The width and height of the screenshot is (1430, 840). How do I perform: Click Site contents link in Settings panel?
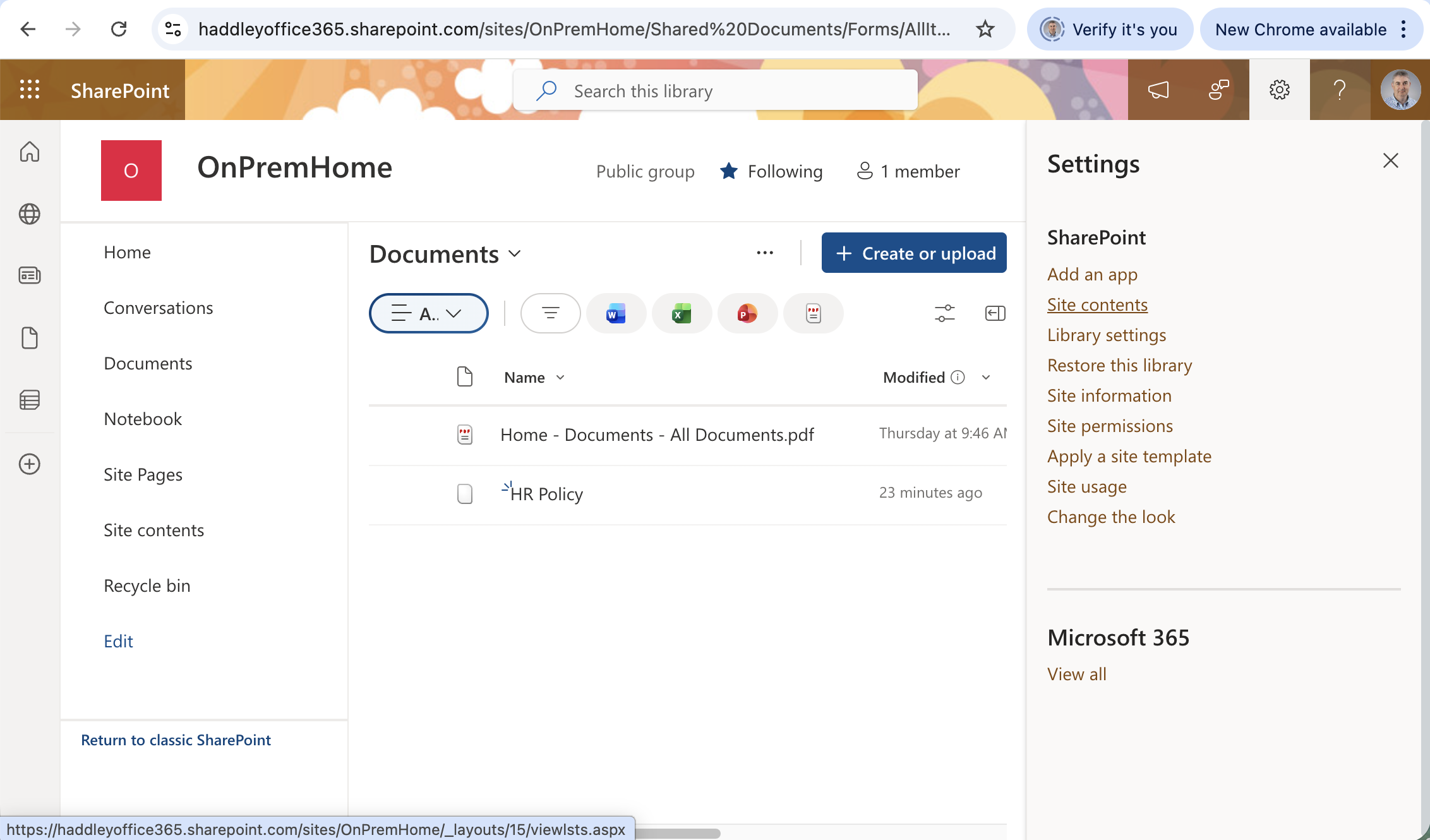(x=1097, y=304)
